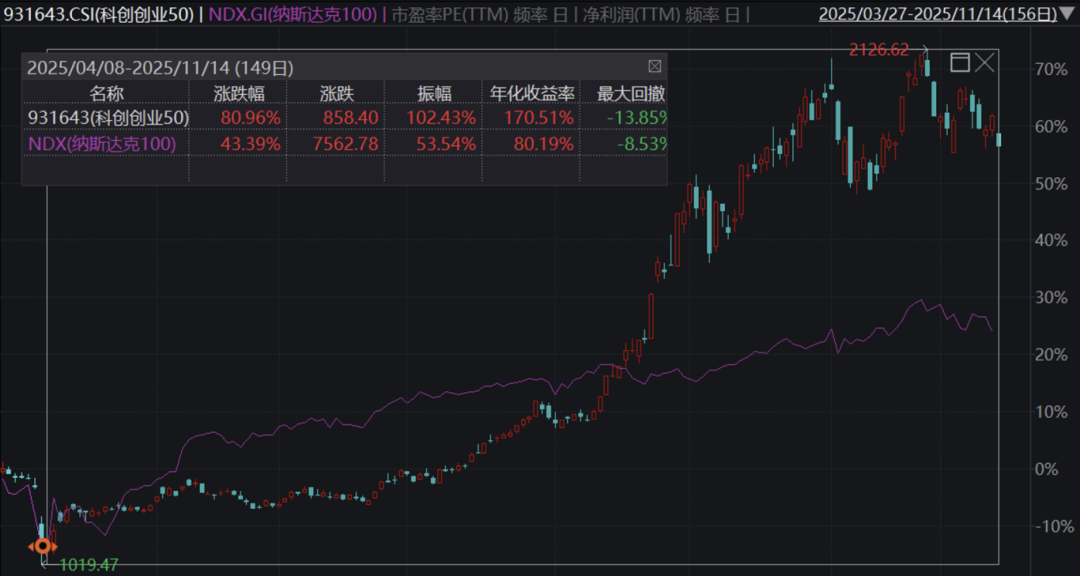1080x576 pixels.
Task: Click the orange range start drag handle
Action: (x=42, y=546)
